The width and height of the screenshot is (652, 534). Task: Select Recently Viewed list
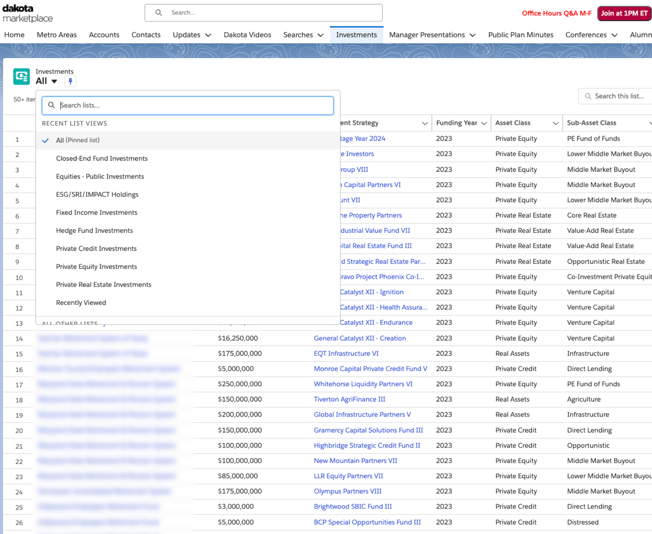tap(81, 302)
